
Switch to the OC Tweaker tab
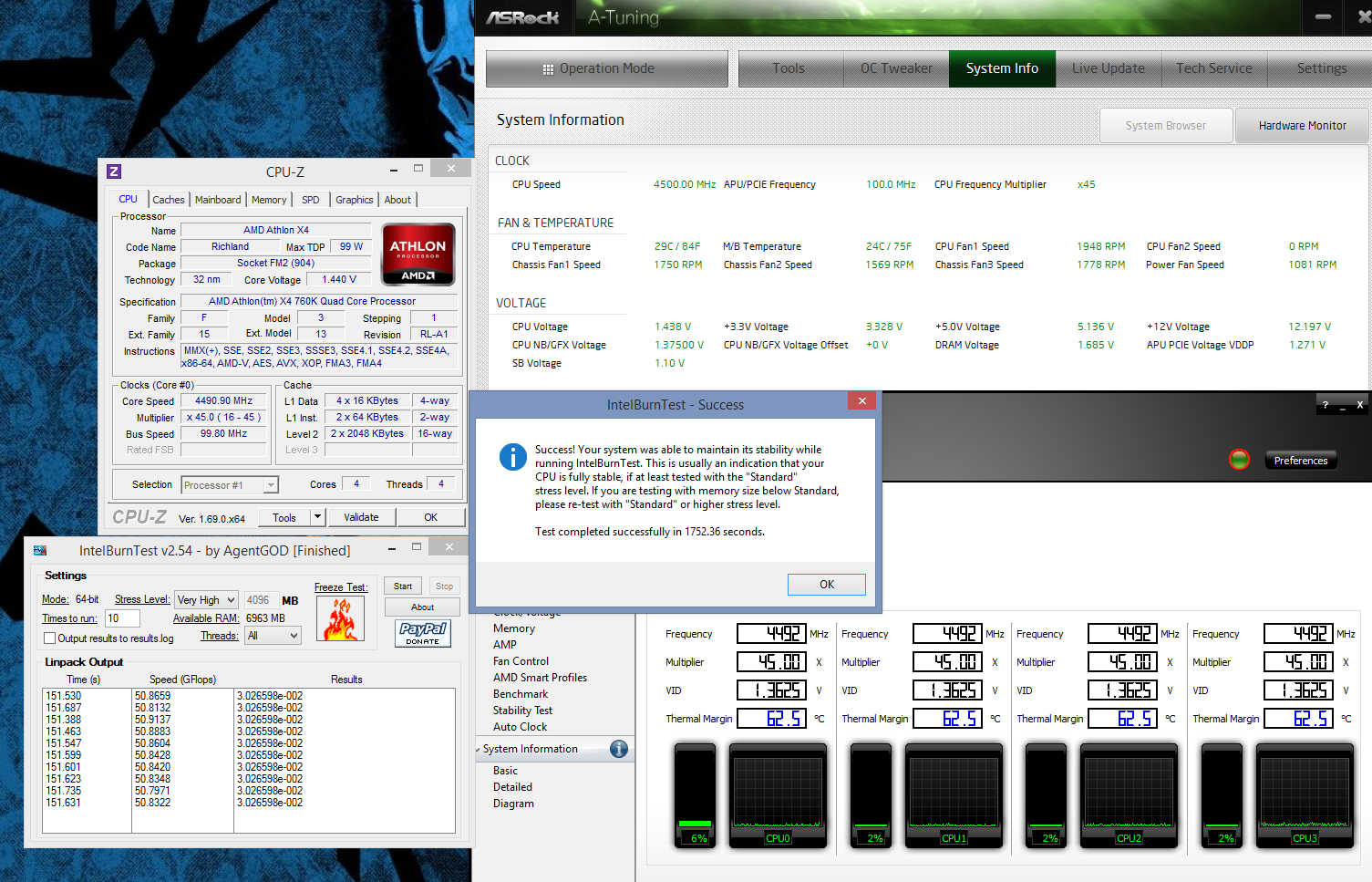pyautogui.click(x=896, y=68)
